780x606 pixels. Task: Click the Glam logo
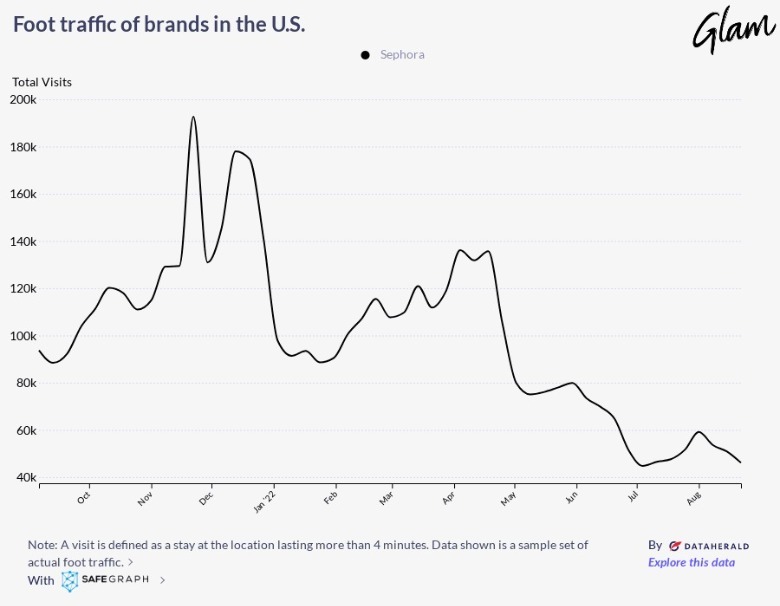(x=733, y=30)
